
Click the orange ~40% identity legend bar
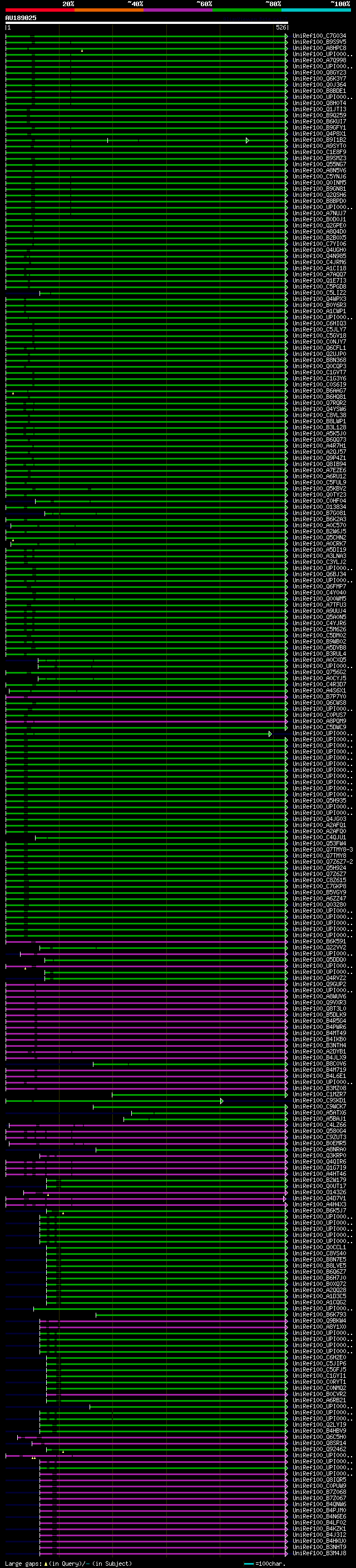coord(109,10)
